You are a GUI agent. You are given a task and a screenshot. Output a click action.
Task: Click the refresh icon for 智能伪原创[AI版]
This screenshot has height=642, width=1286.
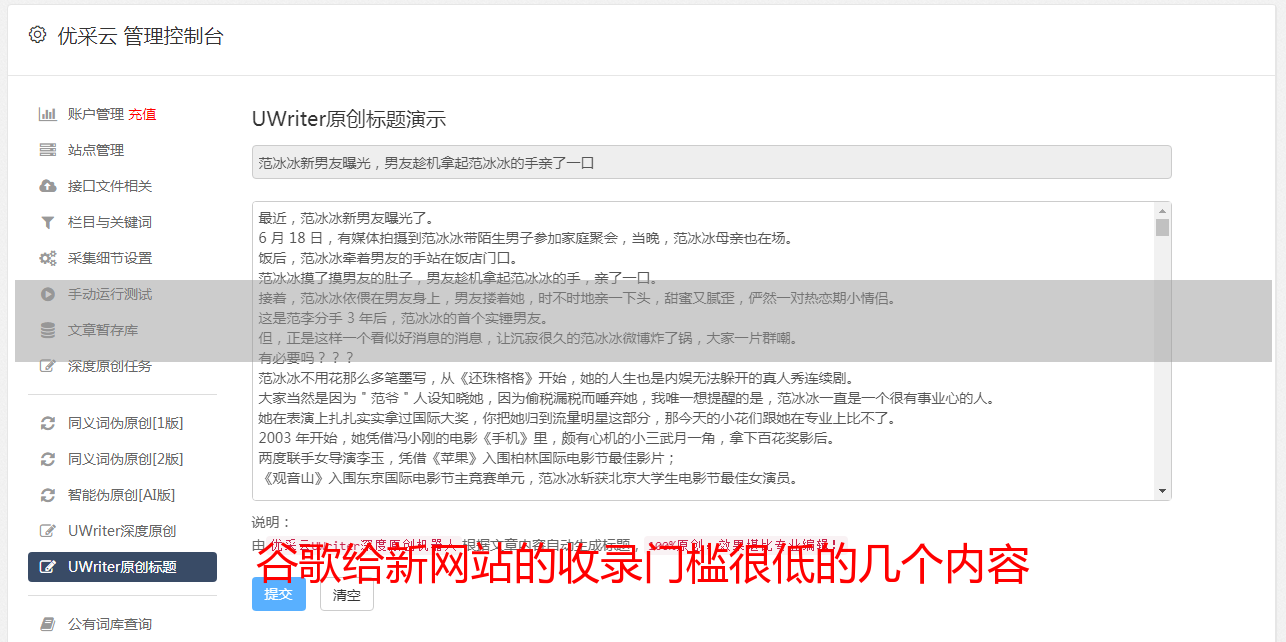click(x=47, y=495)
